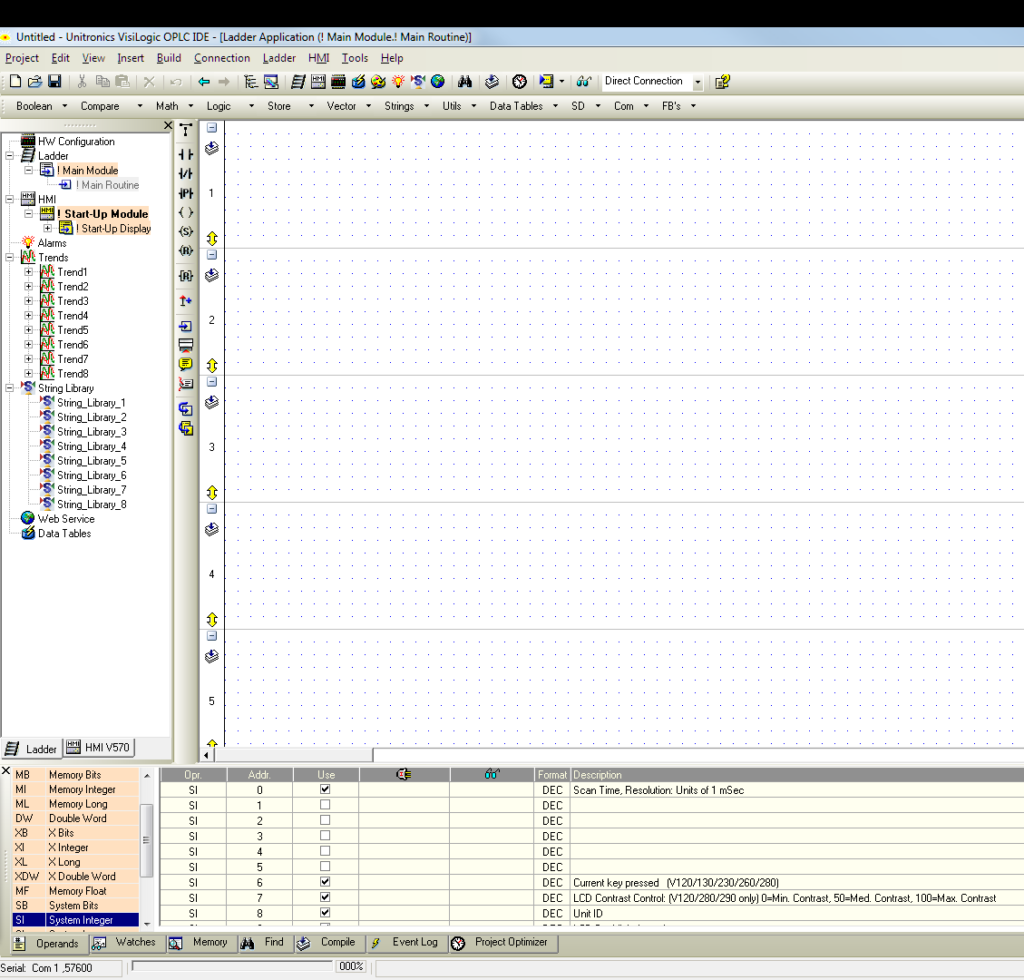Collapse the String Library tree node
Image resolution: width=1024 pixels, height=980 pixels.
click(x=9, y=388)
